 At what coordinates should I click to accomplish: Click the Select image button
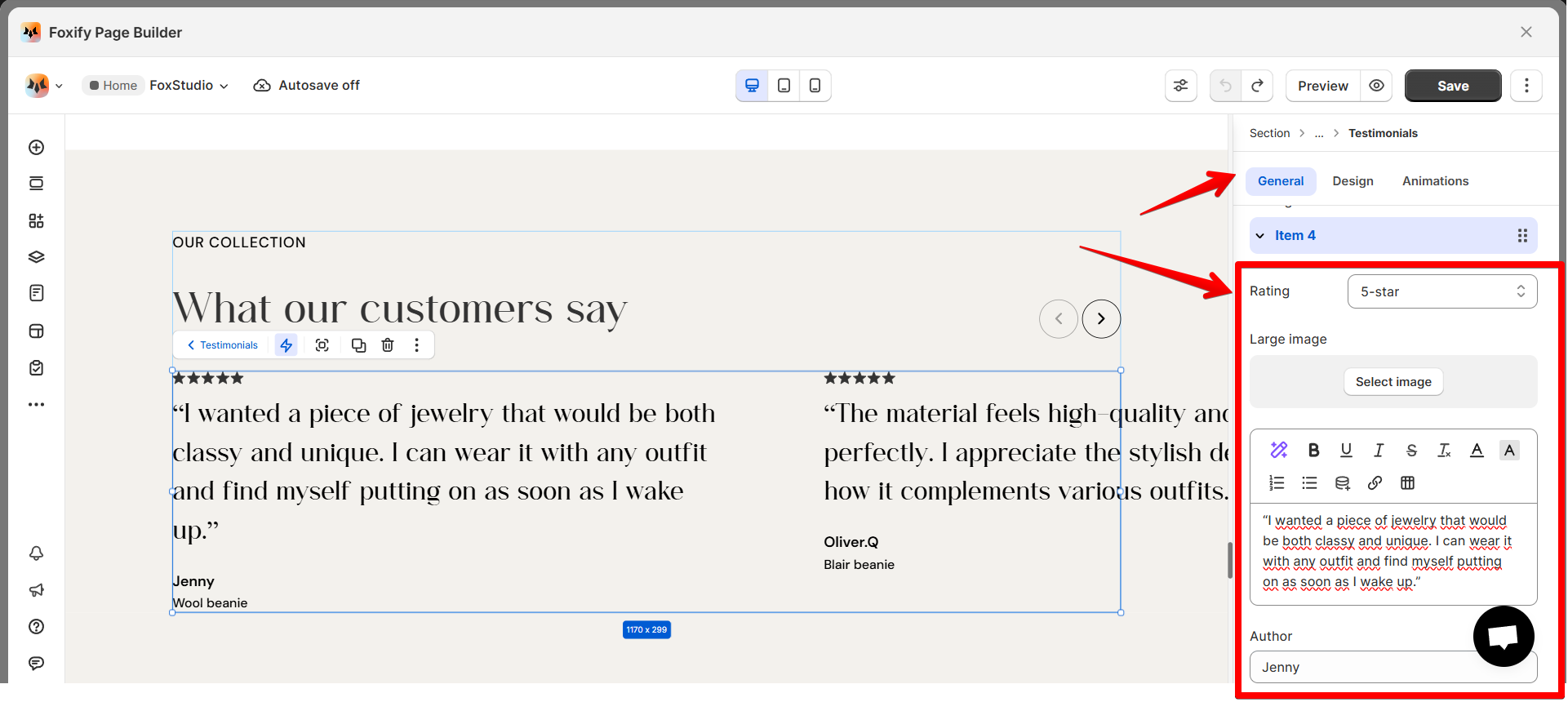coord(1393,382)
